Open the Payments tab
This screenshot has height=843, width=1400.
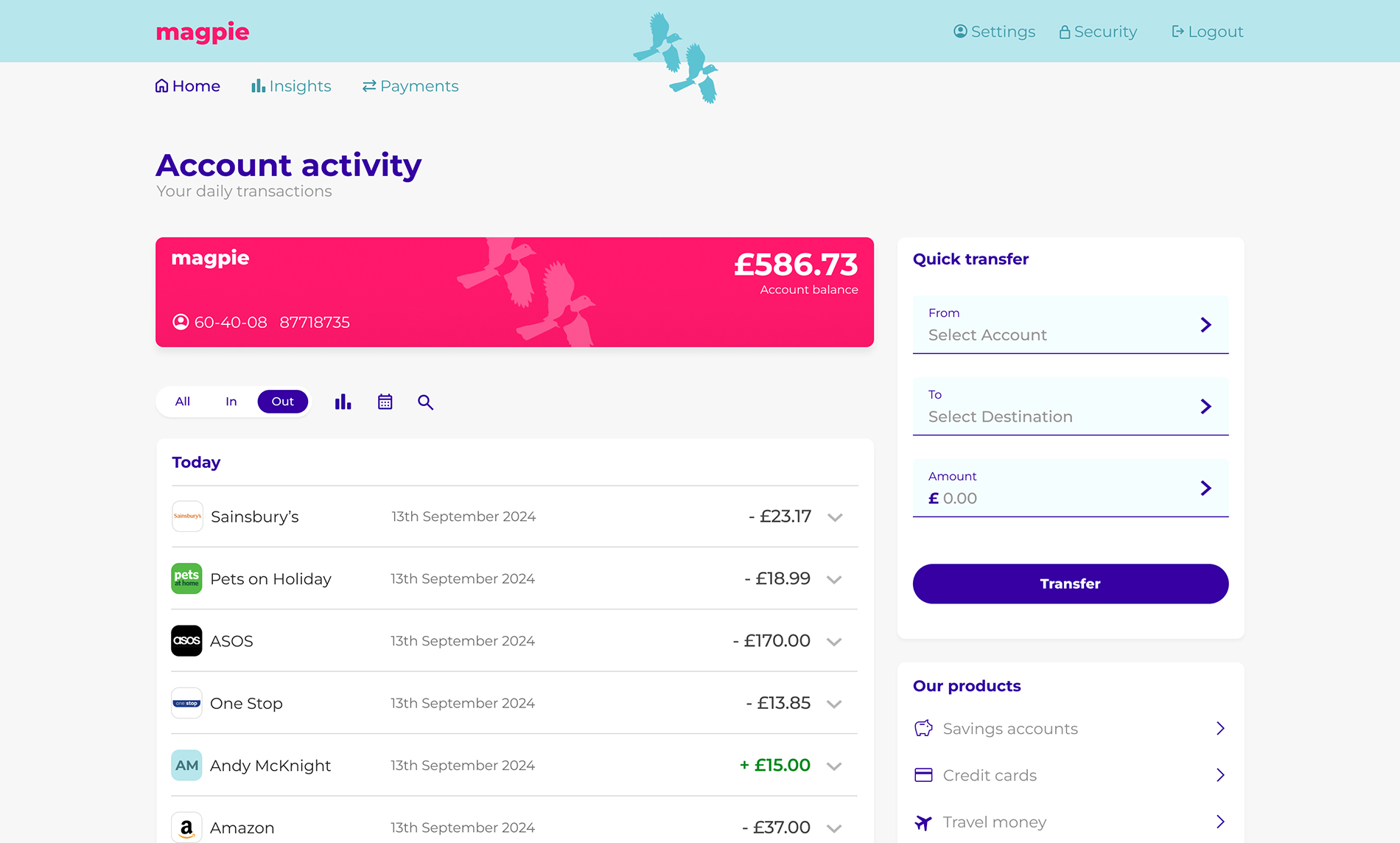click(410, 86)
